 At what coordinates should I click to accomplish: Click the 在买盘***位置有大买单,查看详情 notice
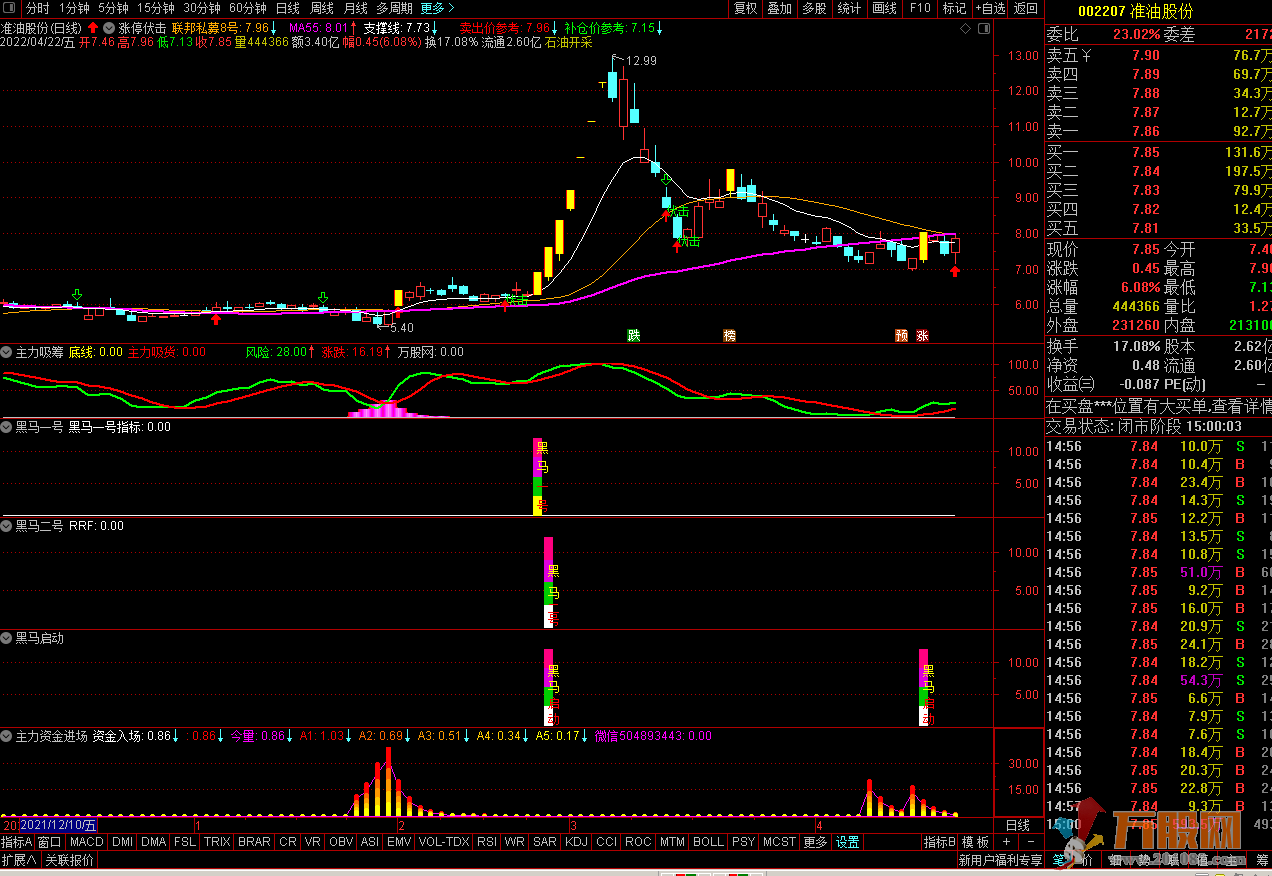click(1158, 407)
